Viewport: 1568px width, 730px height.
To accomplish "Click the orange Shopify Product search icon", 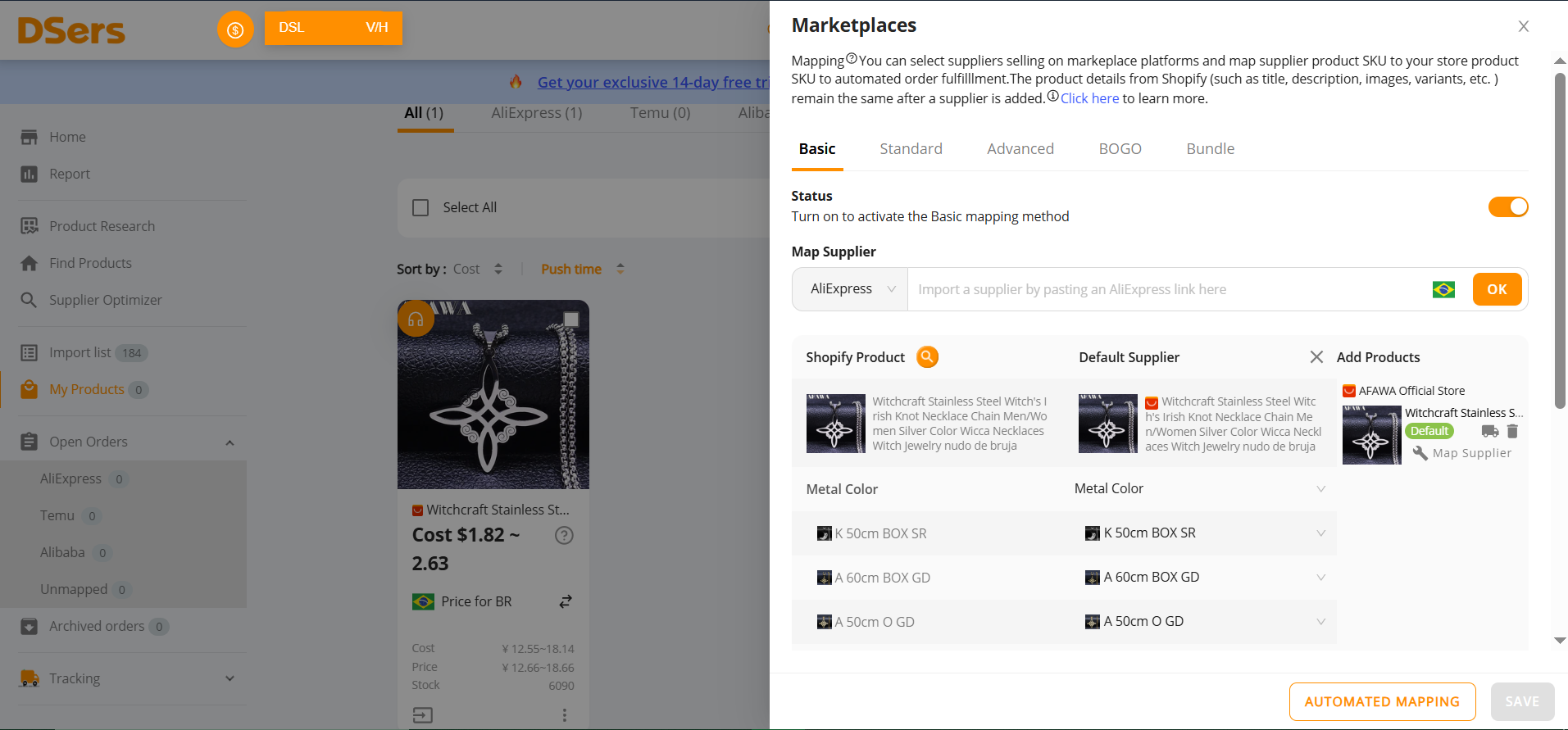I will tap(927, 357).
